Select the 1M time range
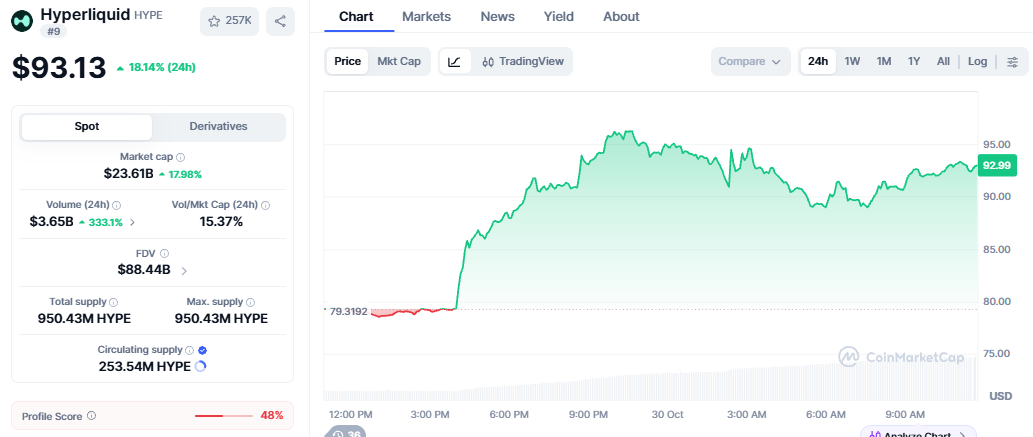Viewport: 1033px width, 437px height. (883, 61)
